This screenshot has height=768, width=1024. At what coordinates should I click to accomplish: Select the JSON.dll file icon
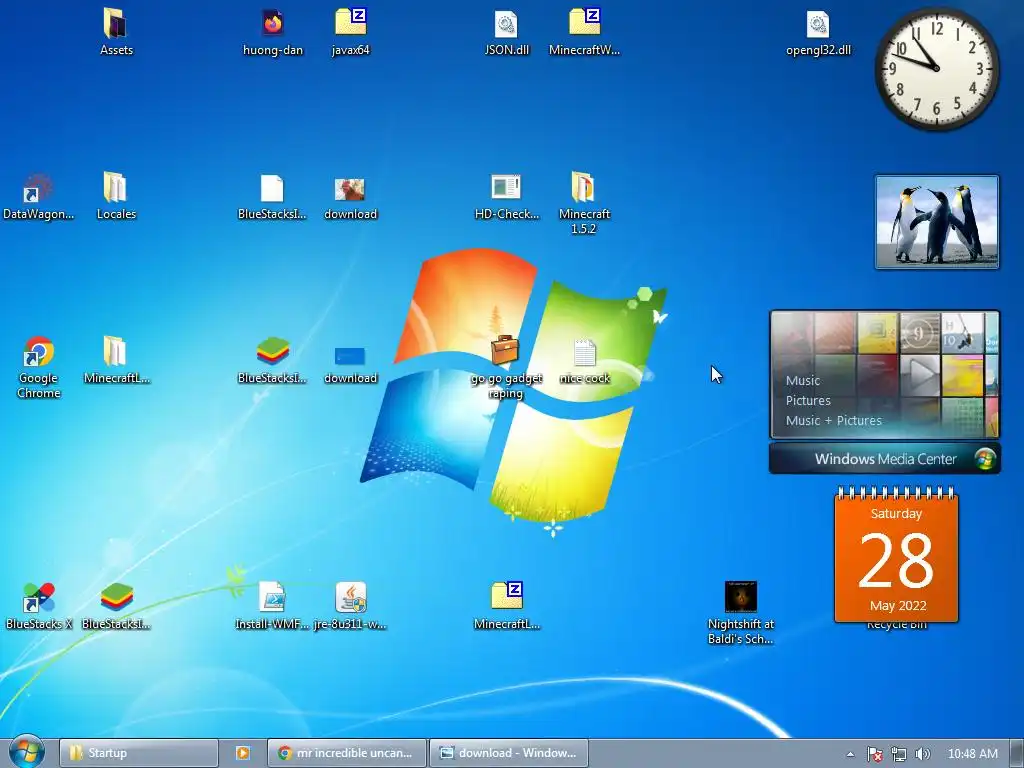point(506,24)
